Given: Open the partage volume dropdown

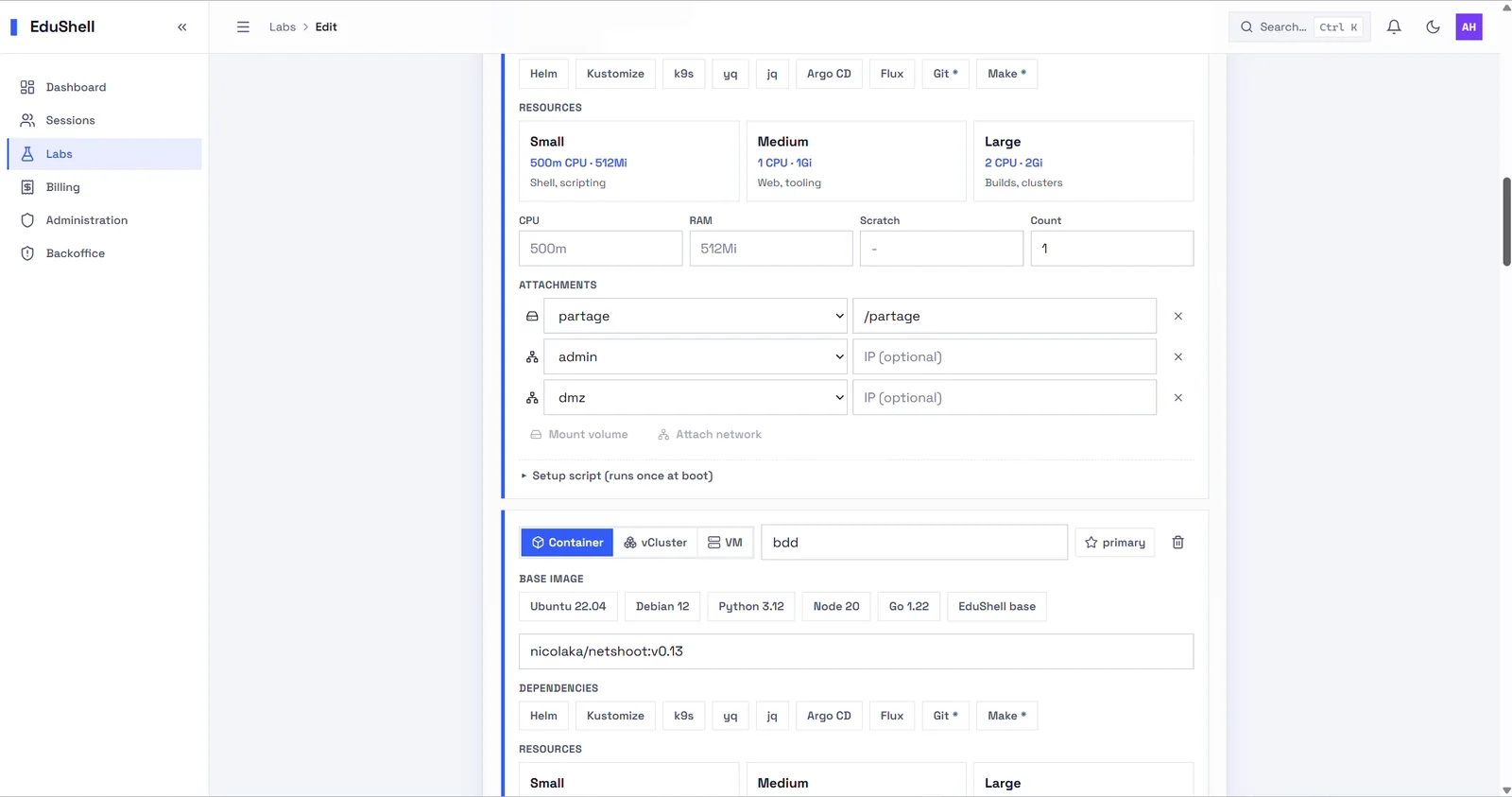Looking at the screenshot, I should pos(696,317).
